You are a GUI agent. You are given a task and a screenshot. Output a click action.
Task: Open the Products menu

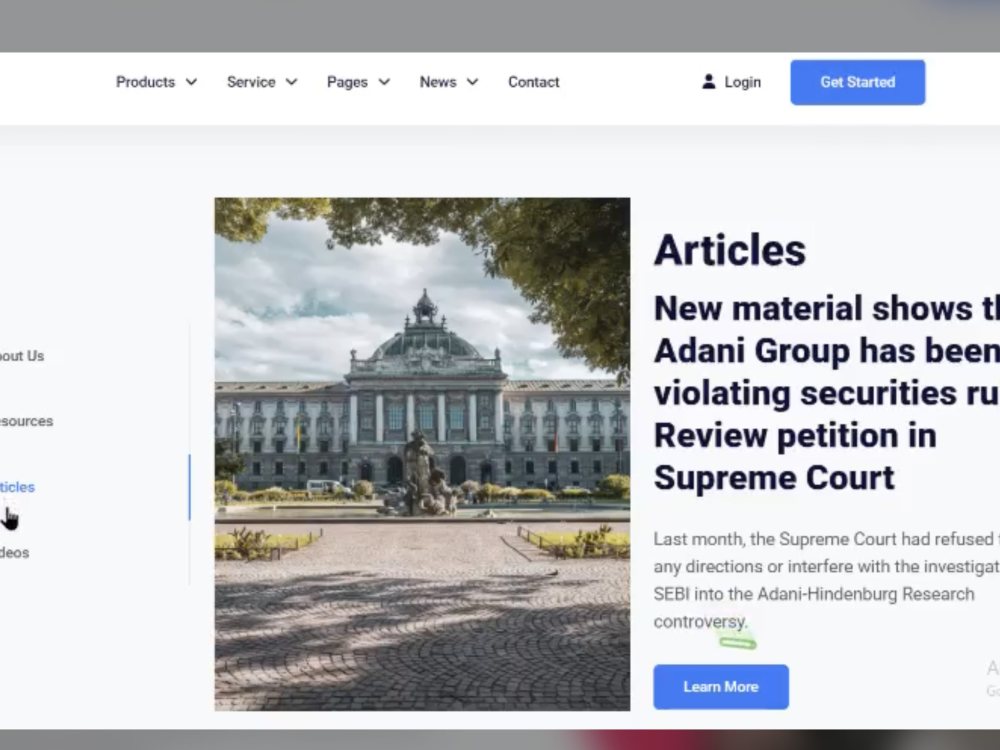click(145, 82)
